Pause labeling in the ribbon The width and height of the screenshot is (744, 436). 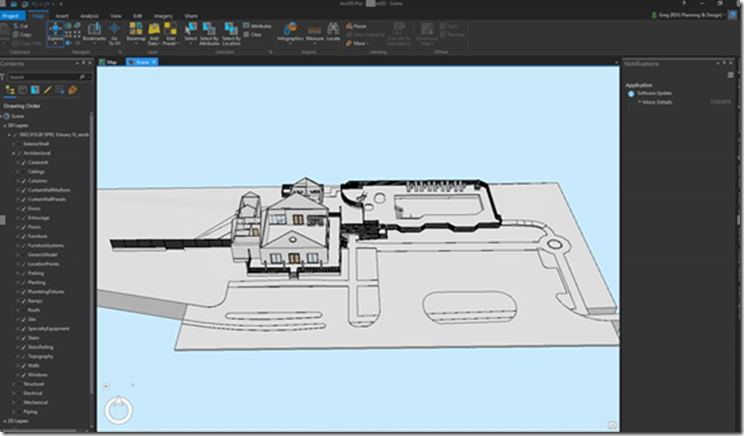(x=356, y=26)
